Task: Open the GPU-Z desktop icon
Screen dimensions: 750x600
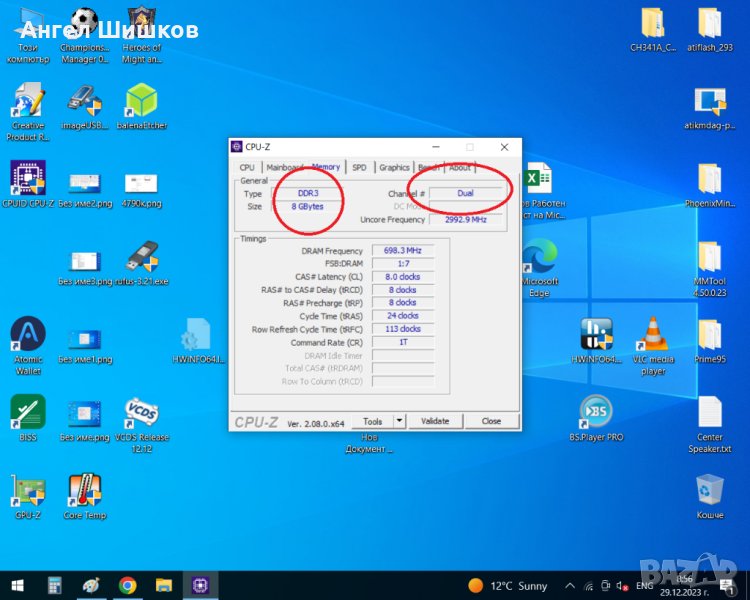Action: coord(27,490)
